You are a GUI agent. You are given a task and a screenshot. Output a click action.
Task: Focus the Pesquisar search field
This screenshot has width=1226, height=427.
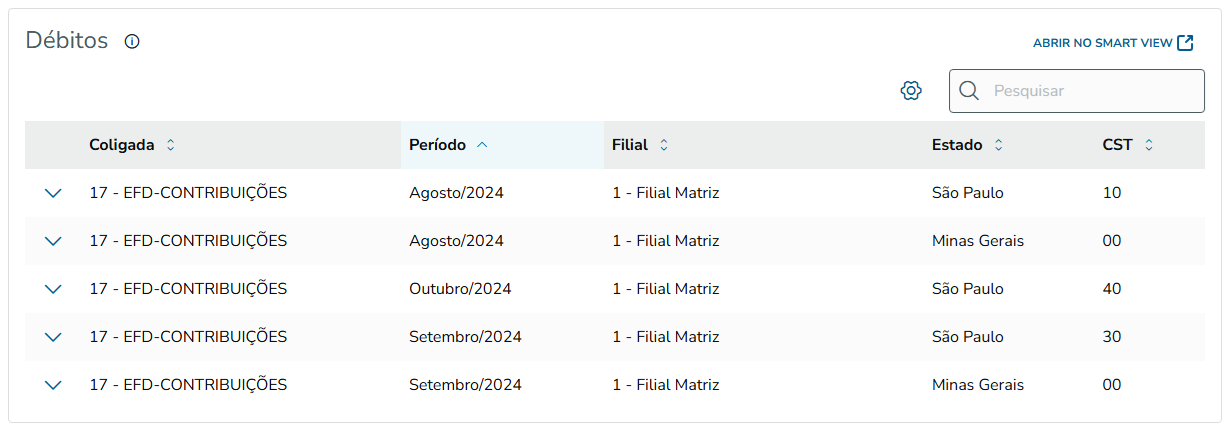[1090, 91]
